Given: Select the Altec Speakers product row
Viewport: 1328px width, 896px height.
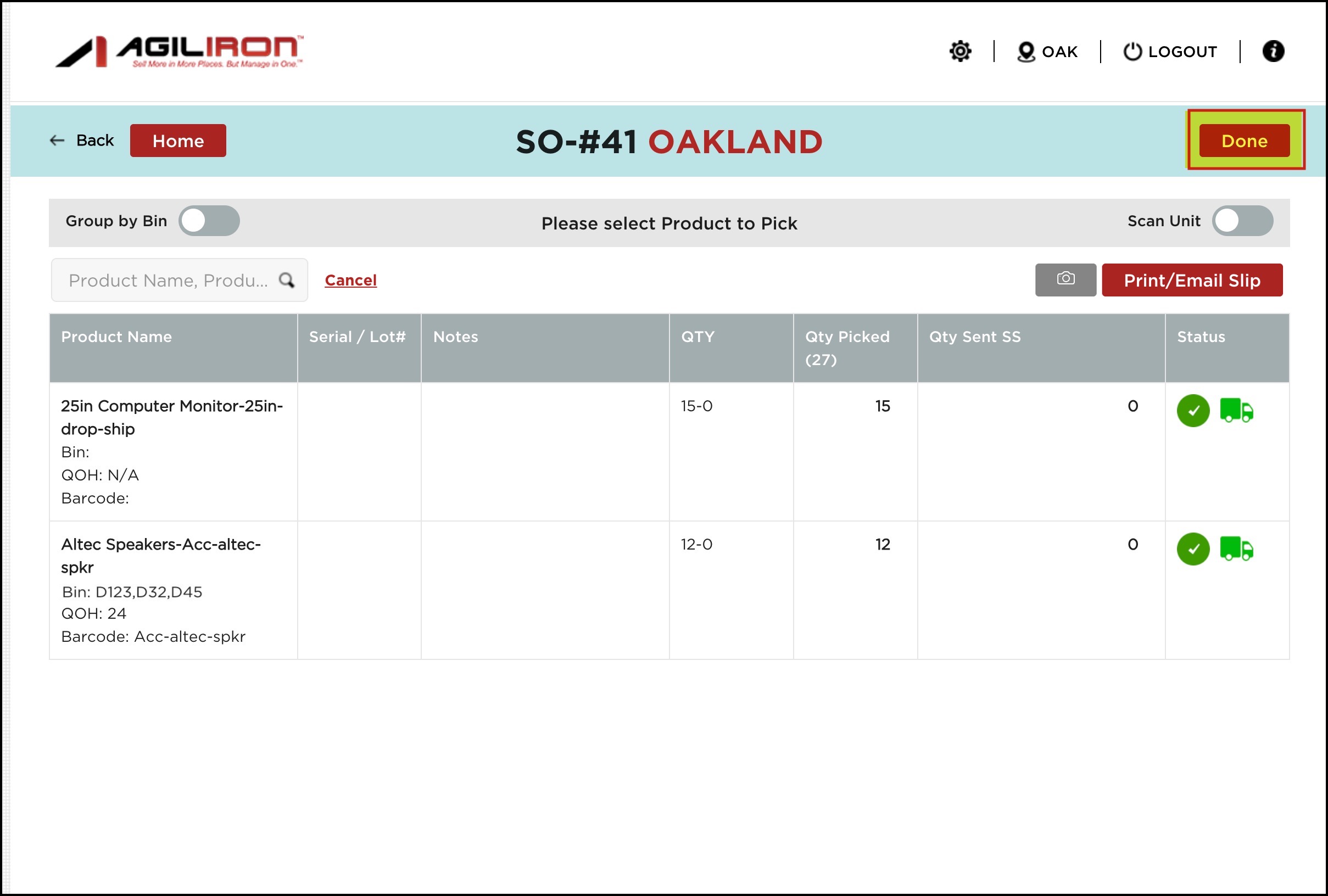Looking at the screenshot, I should coord(160,555).
